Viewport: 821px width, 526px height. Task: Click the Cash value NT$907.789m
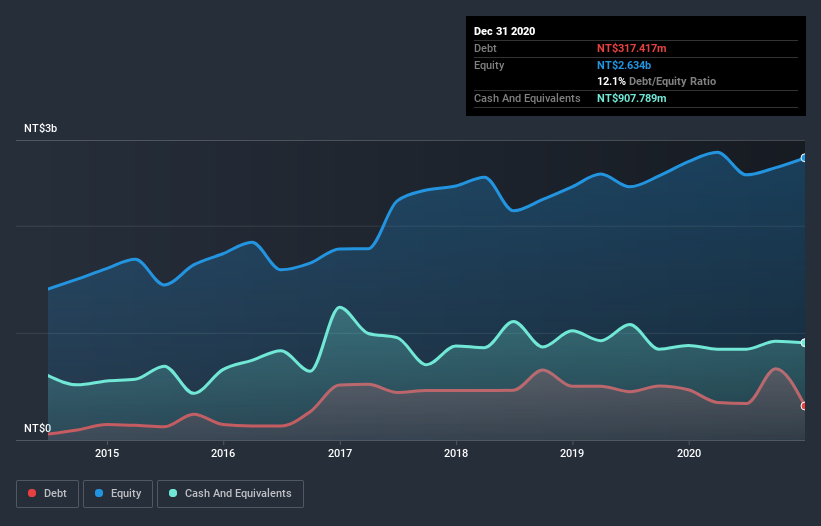[631, 98]
